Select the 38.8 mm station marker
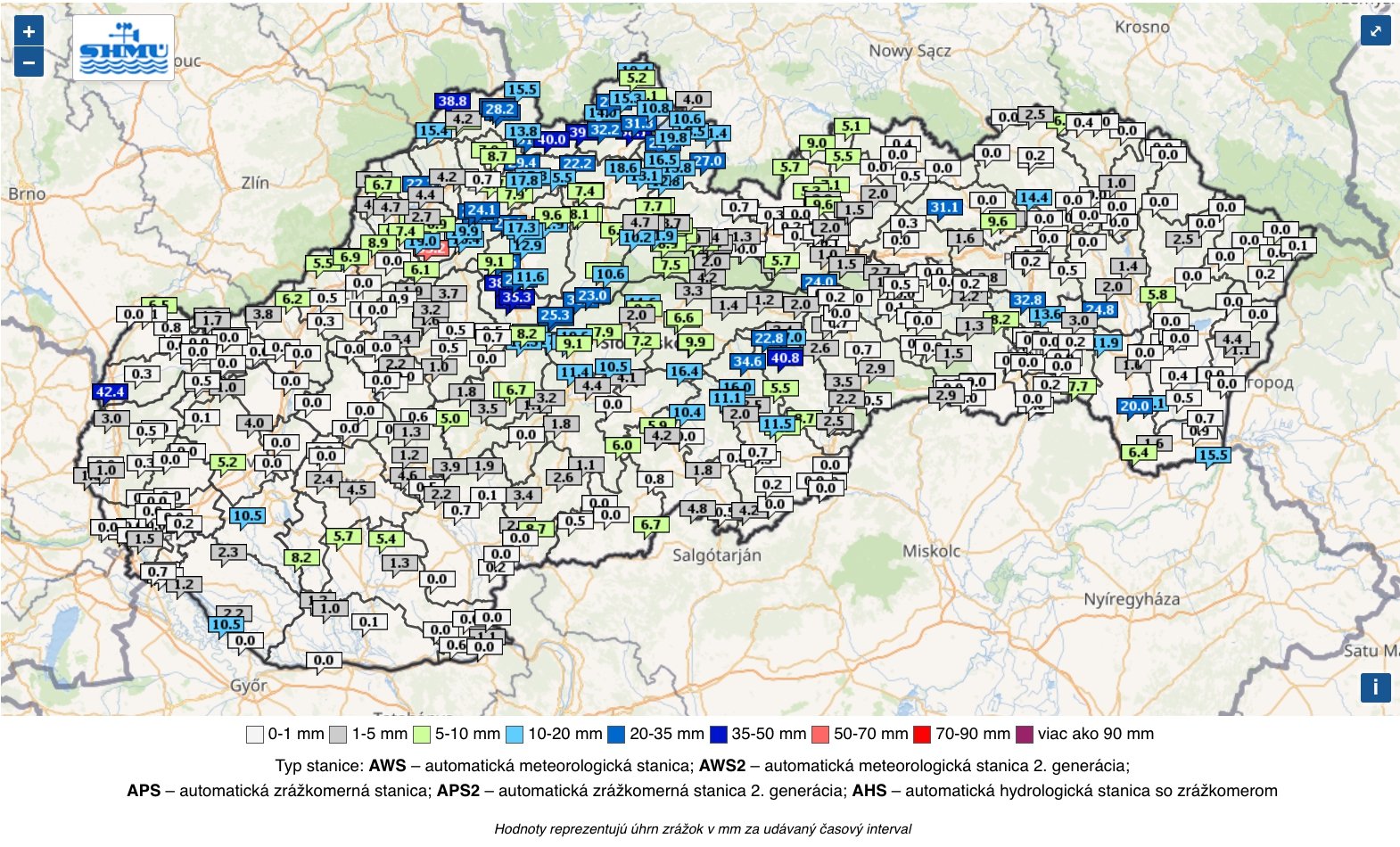This screenshot has height=847, width=1400. click(453, 102)
